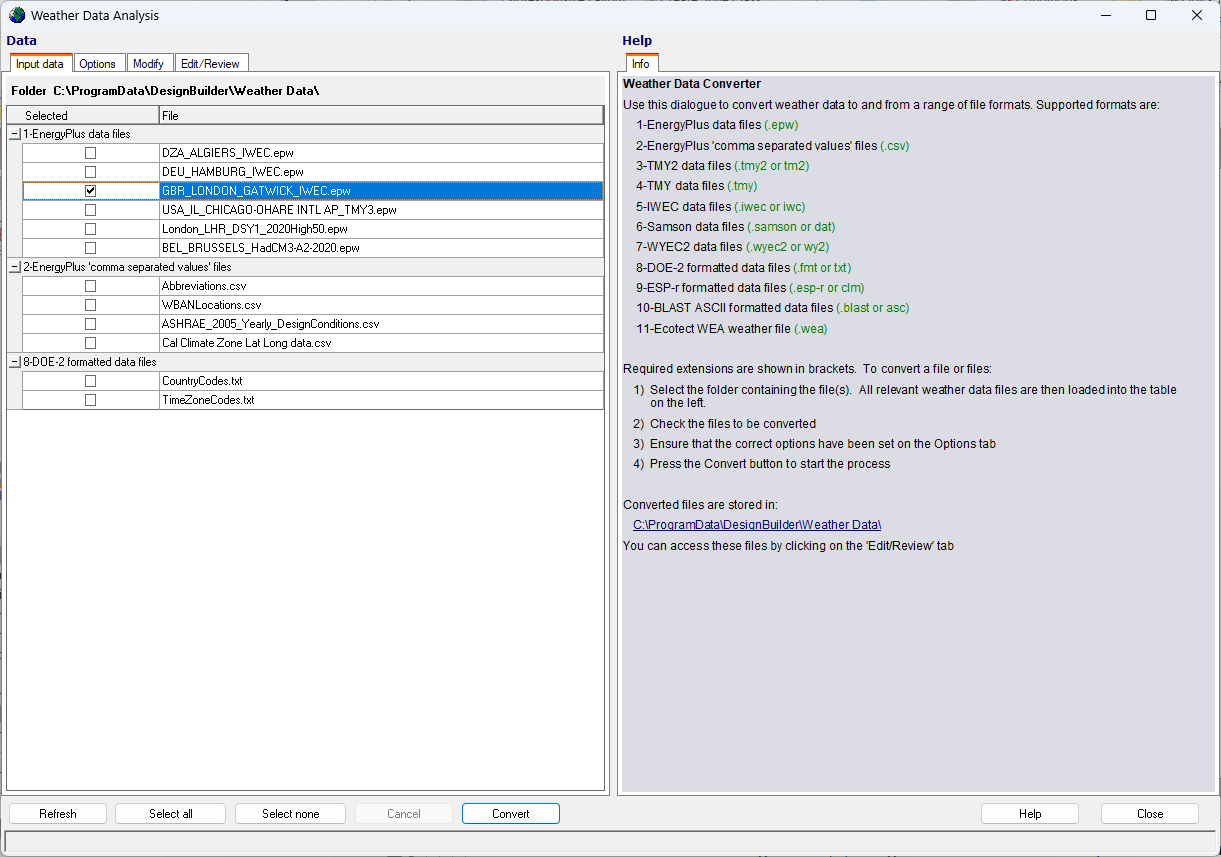Viewport: 1221px width, 857px height.
Task: Select the USA_IL_CHICAGO-OHARE file row
Action: [x=279, y=210]
